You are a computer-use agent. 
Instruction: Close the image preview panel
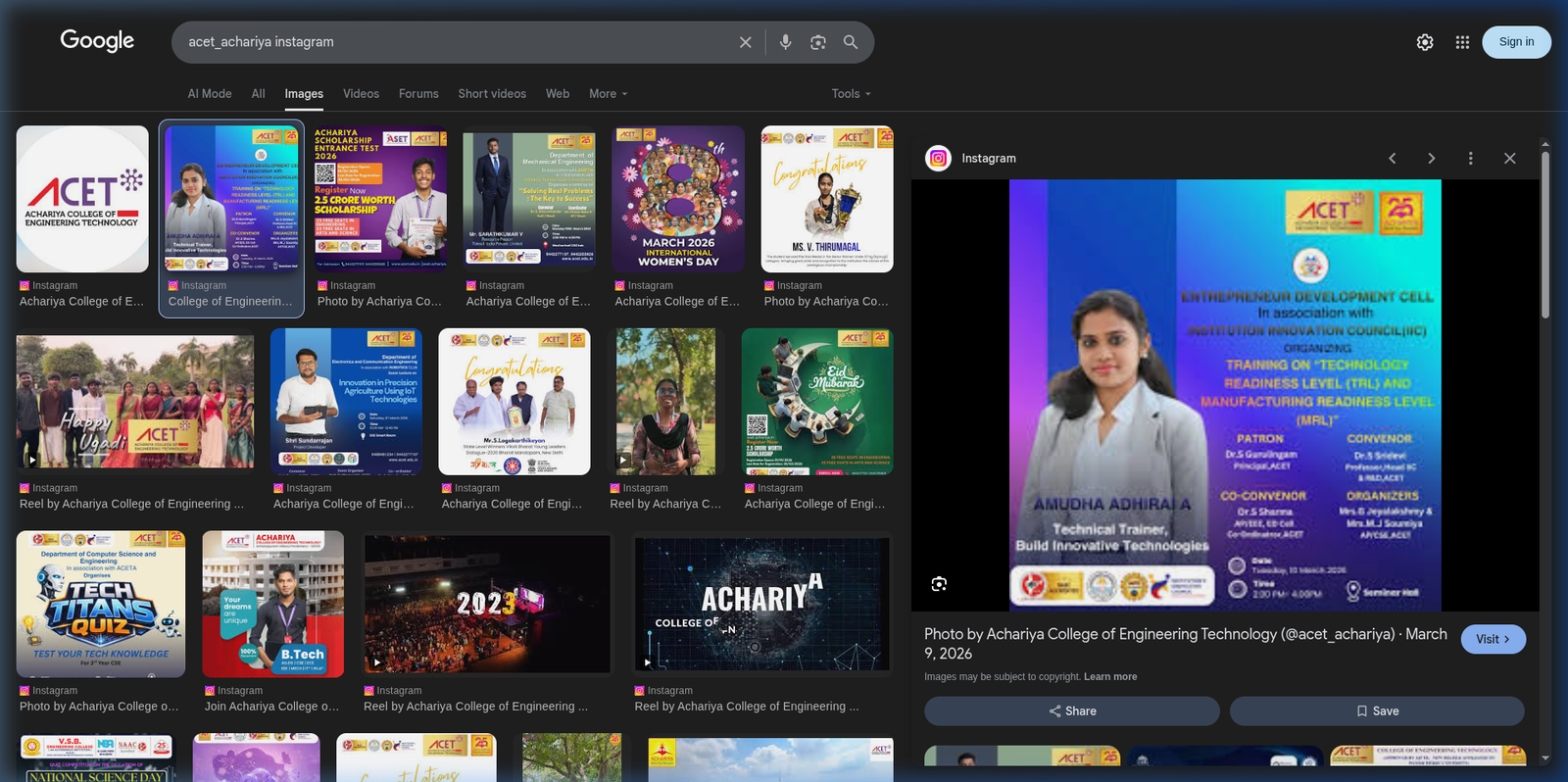point(1509,158)
